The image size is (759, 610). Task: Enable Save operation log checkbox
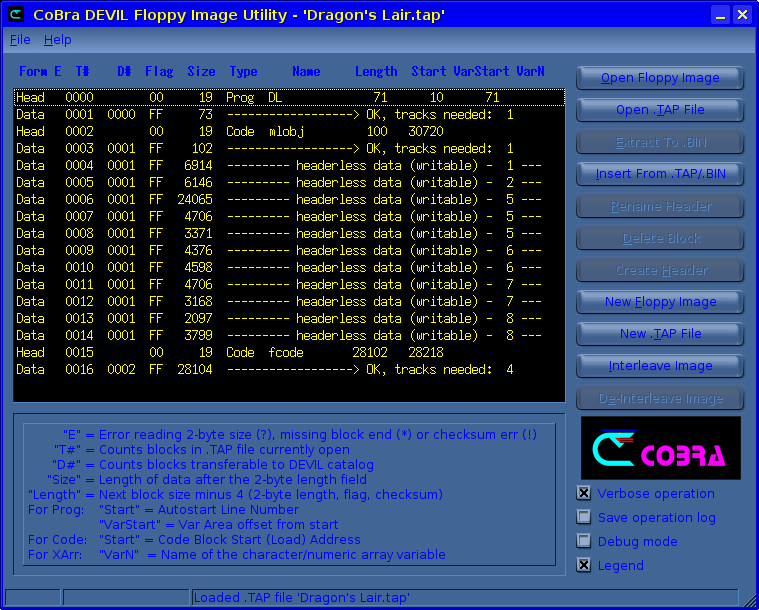click(x=584, y=517)
